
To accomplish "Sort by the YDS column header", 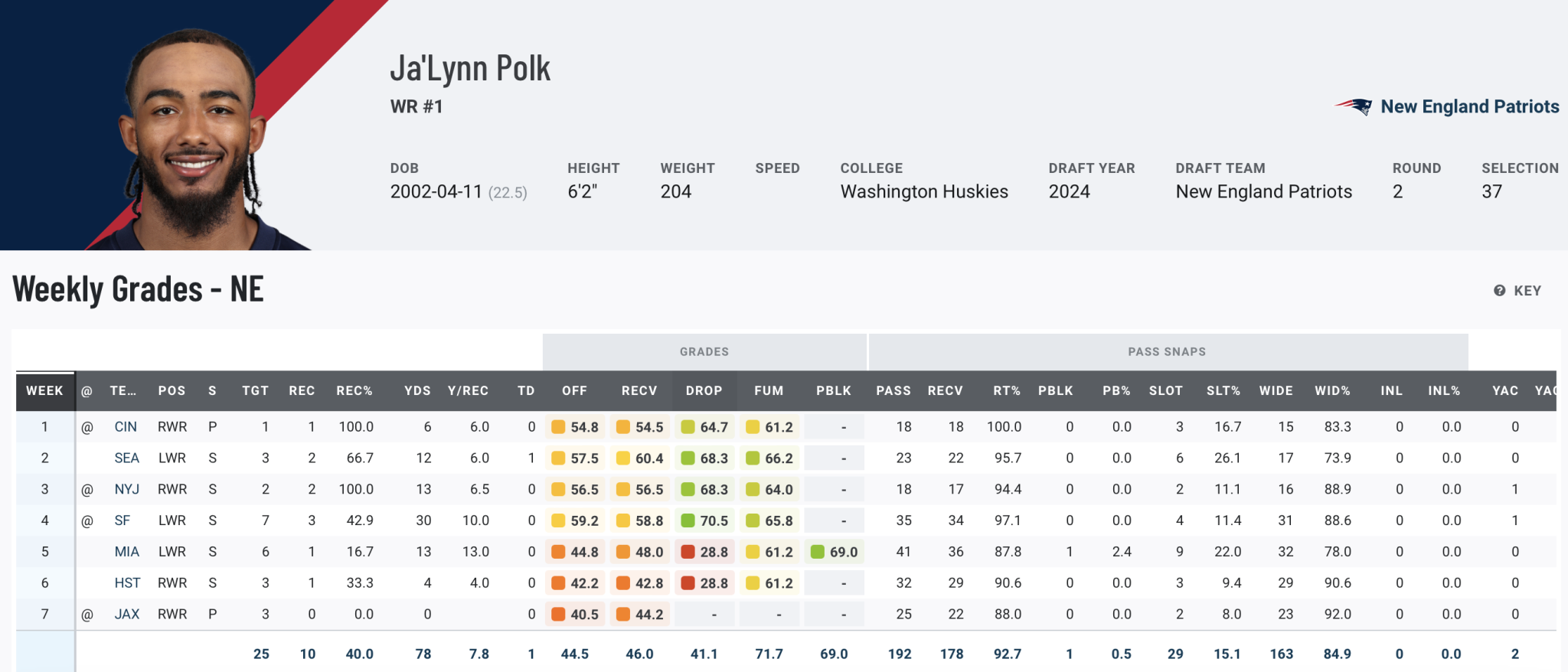I will (417, 390).
